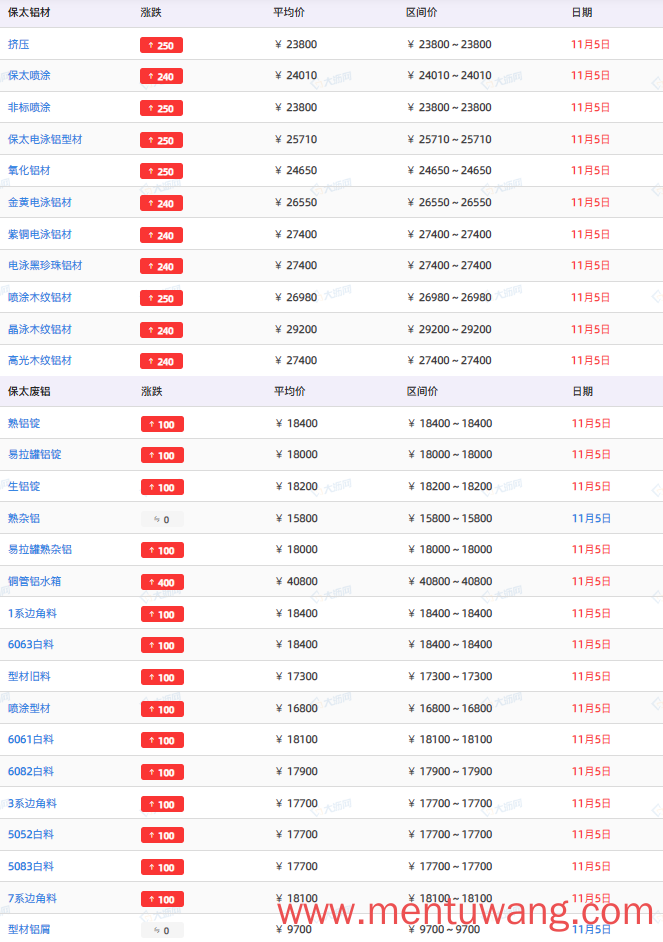
Task: Click 日期 header in 保太废铝 table
Action: pyautogui.click(x=583, y=392)
